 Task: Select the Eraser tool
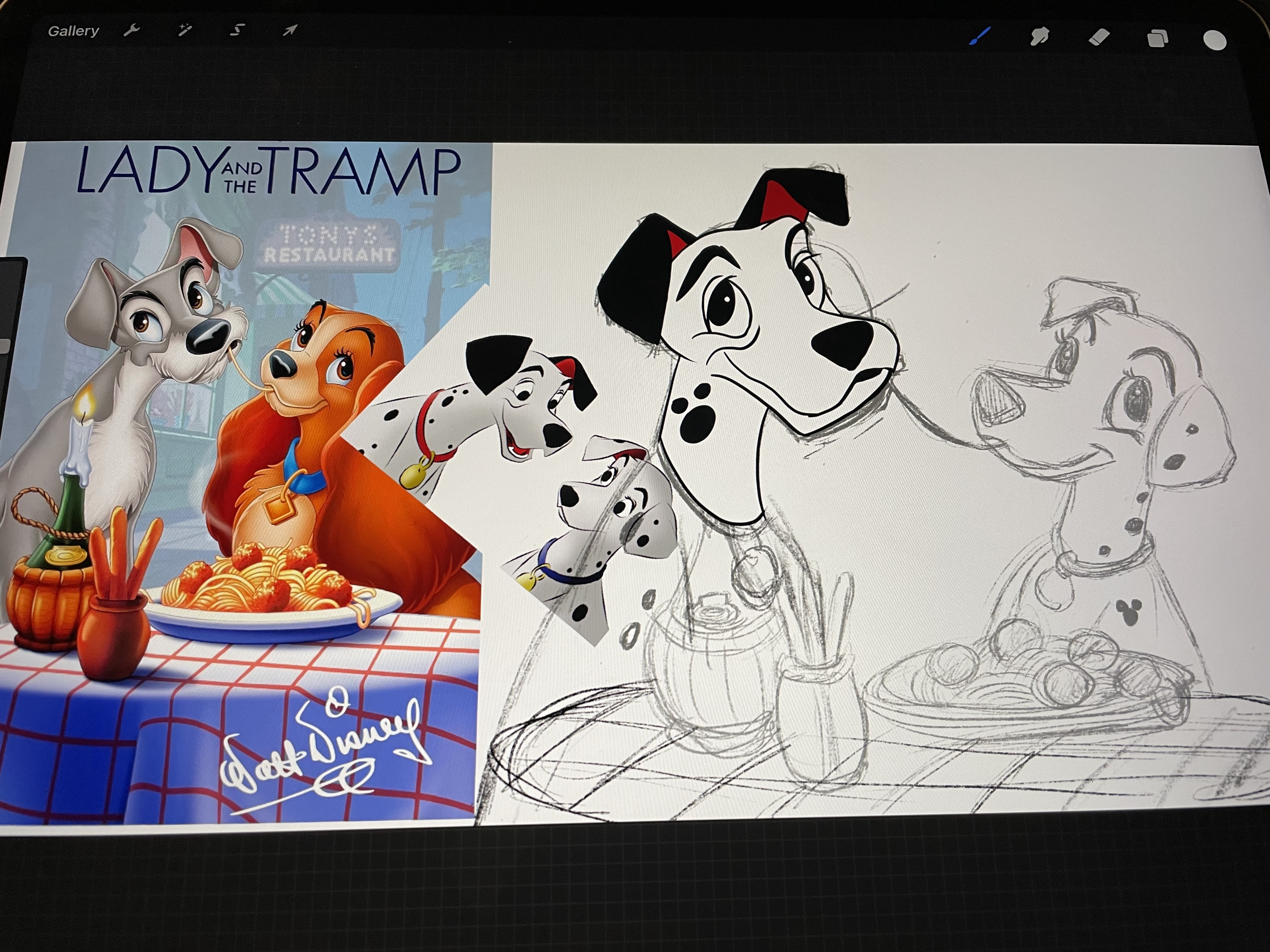1099,37
